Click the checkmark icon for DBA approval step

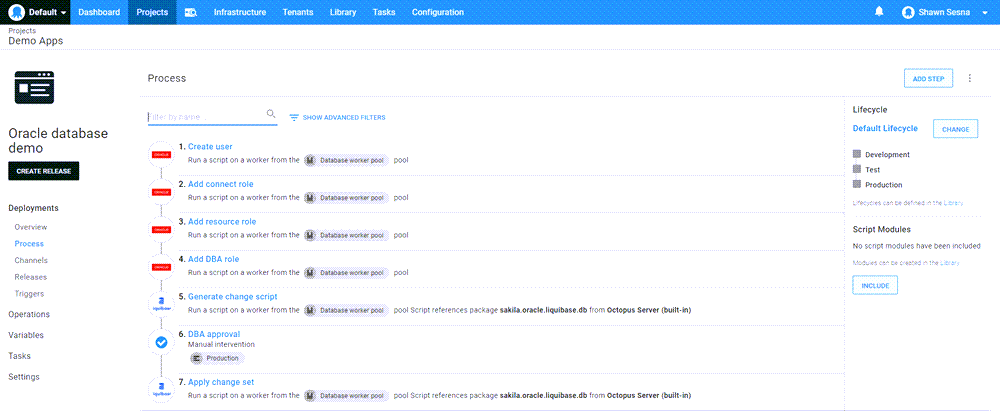pos(162,342)
